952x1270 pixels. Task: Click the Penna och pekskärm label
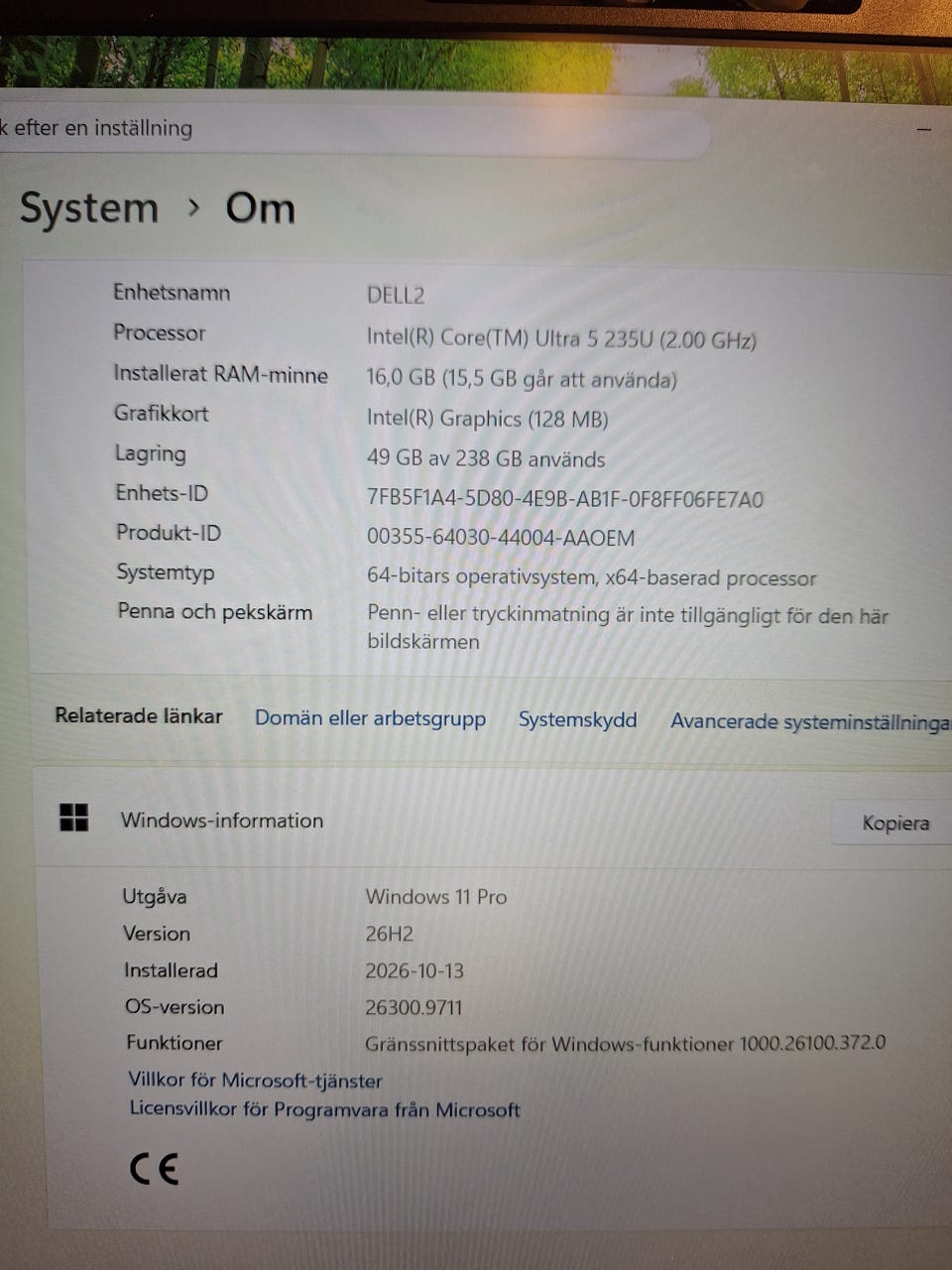(x=215, y=612)
